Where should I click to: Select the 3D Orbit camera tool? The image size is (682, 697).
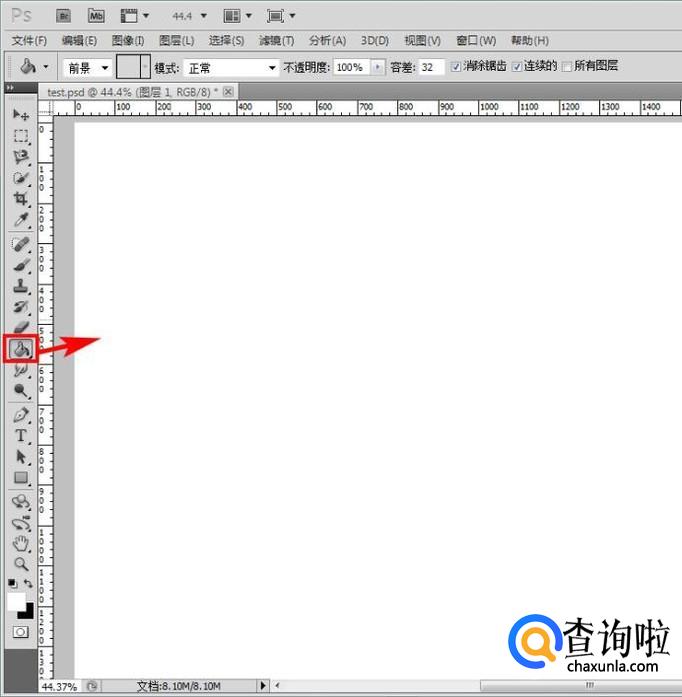coord(20,523)
